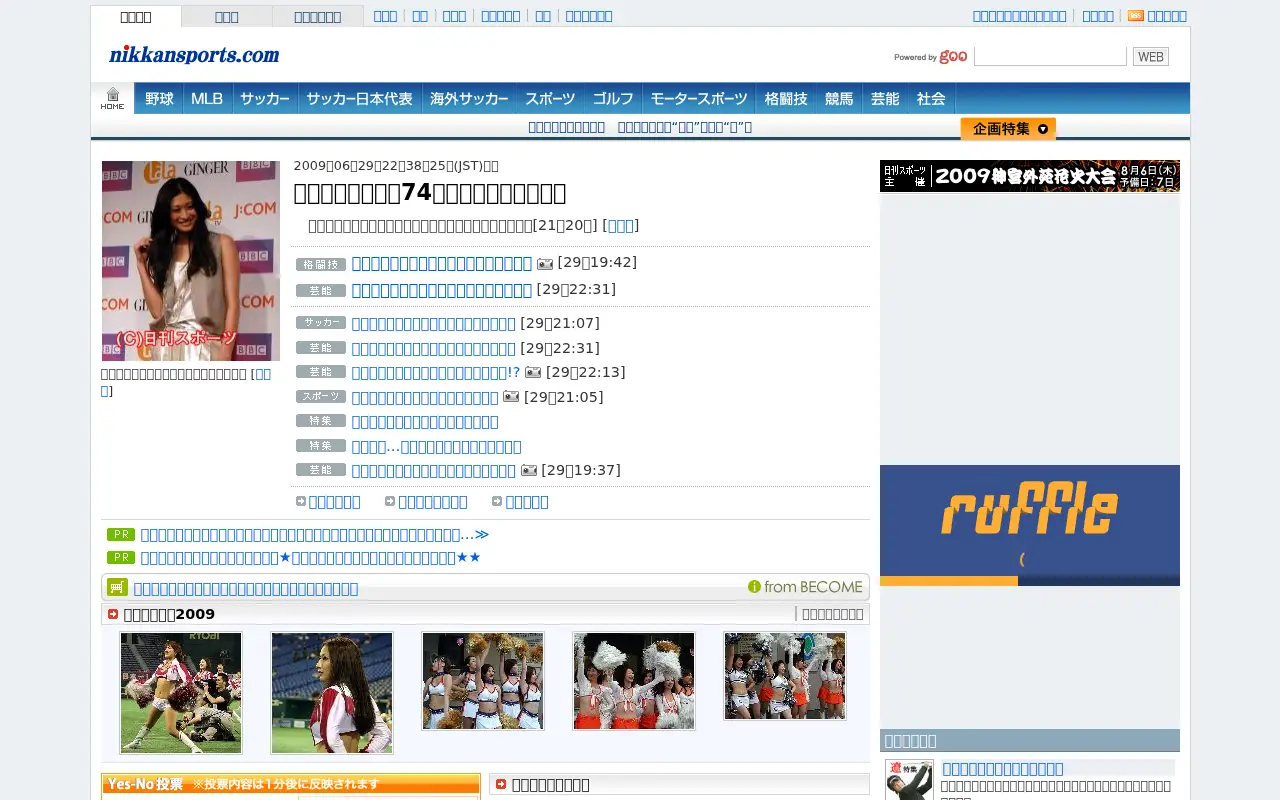
Task: Expand the orange 企画特集 dropdown
Action: (x=1008, y=129)
